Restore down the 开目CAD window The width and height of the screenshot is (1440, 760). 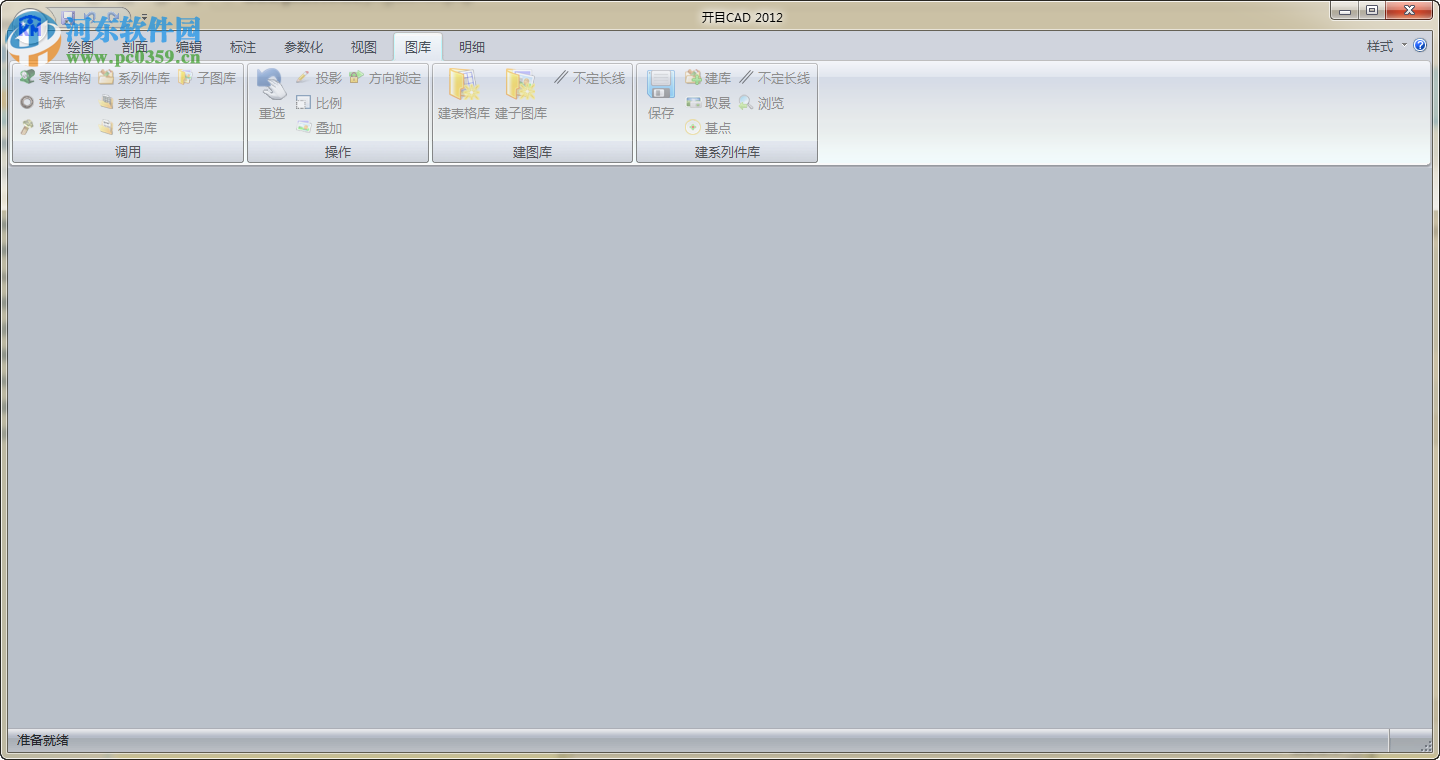tap(1371, 11)
